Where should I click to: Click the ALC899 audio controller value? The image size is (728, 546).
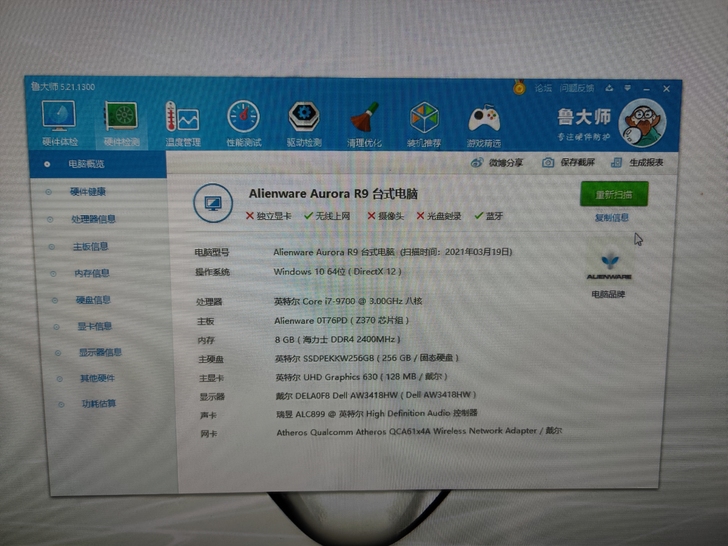[x=377, y=413]
